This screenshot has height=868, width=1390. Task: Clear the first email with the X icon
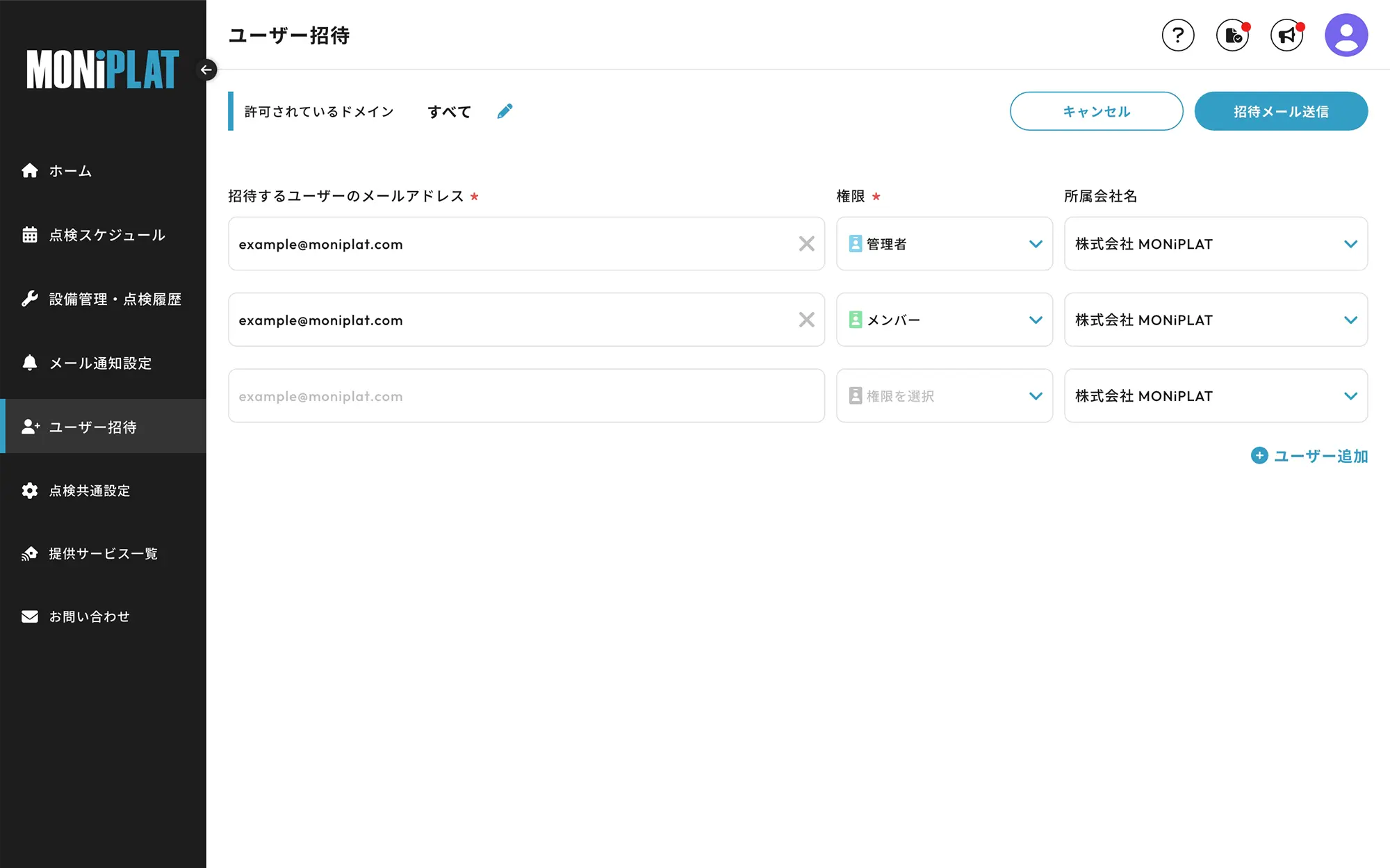pos(807,244)
